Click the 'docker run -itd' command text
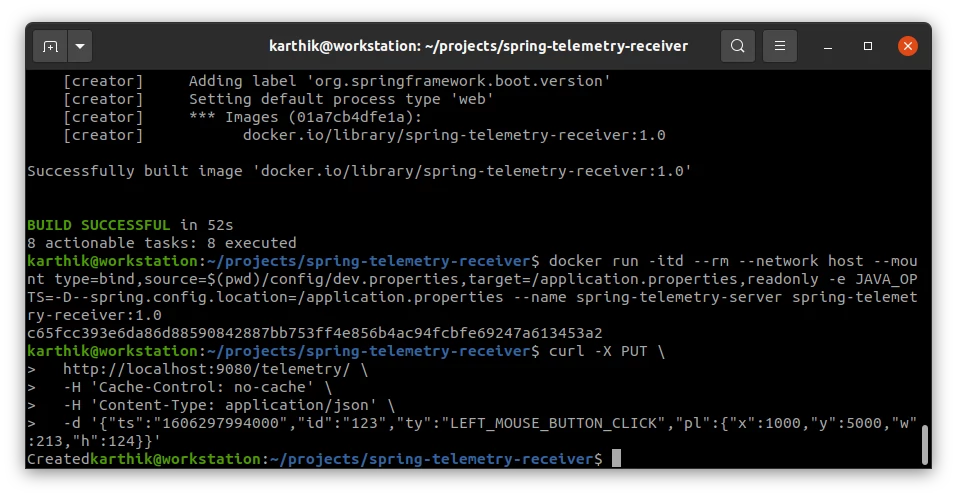Image resolution: width=957 pixels, height=497 pixels. tap(616, 261)
